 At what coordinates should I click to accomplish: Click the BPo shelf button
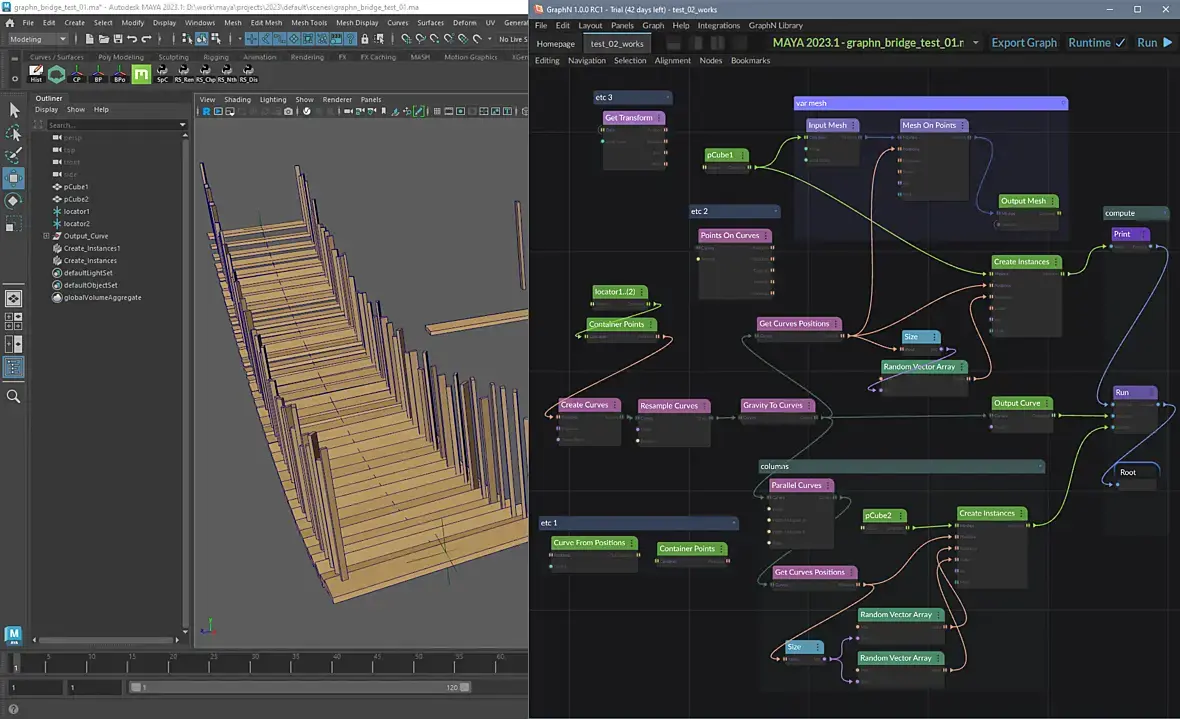pos(120,73)
